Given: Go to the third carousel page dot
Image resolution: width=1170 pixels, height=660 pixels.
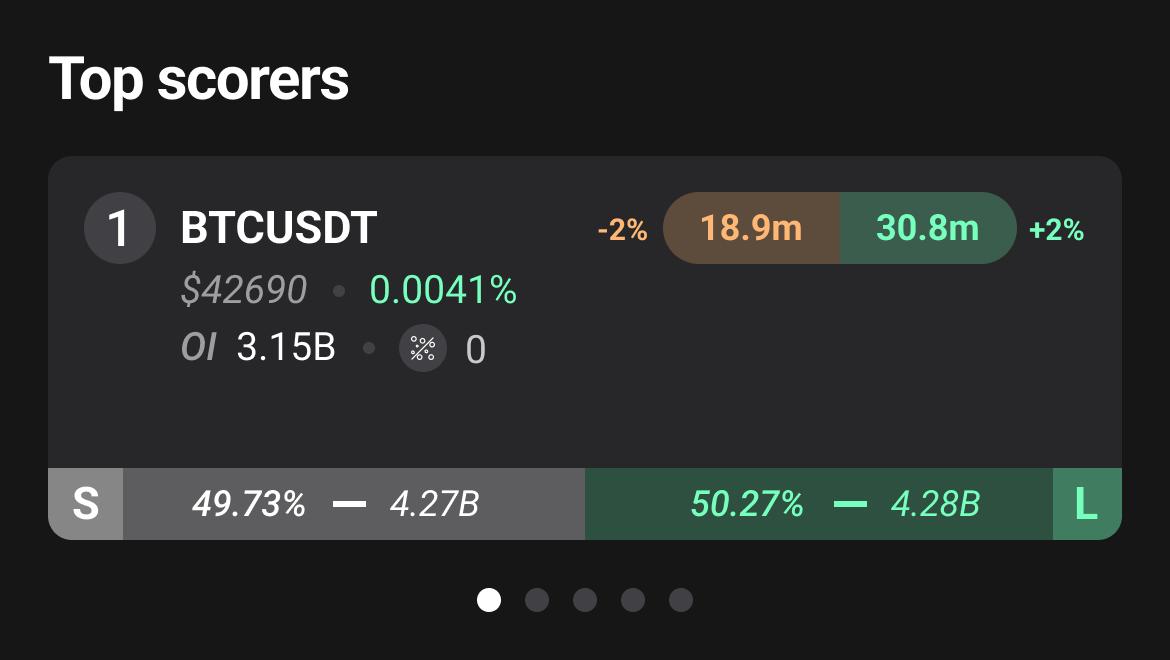Looking at the screenshot, I should (584, 600).
